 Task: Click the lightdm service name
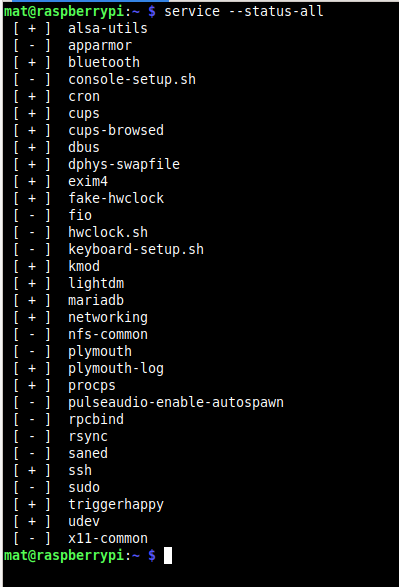[x=96, y=283]
